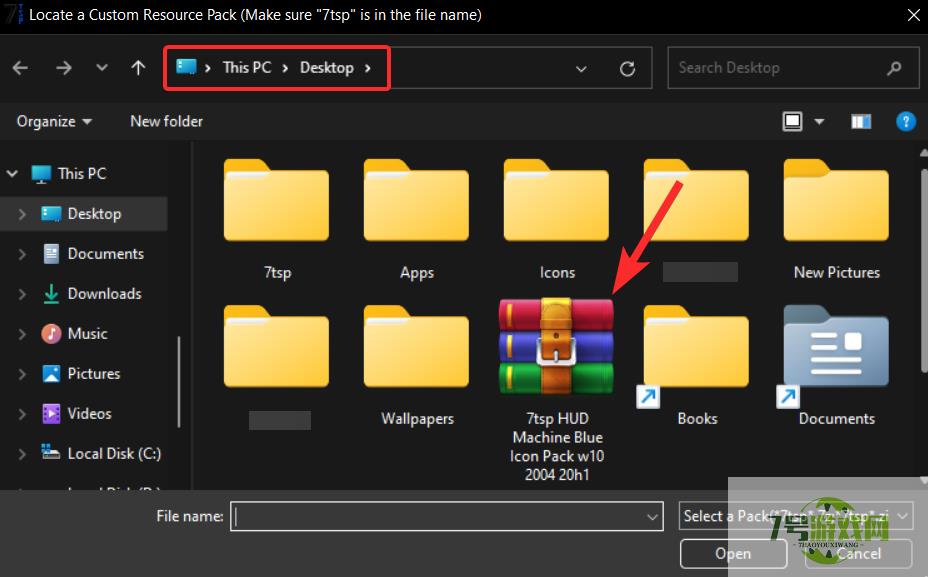Go up one folder level
This screenshot has height=577, width=928.
[138, 67]
